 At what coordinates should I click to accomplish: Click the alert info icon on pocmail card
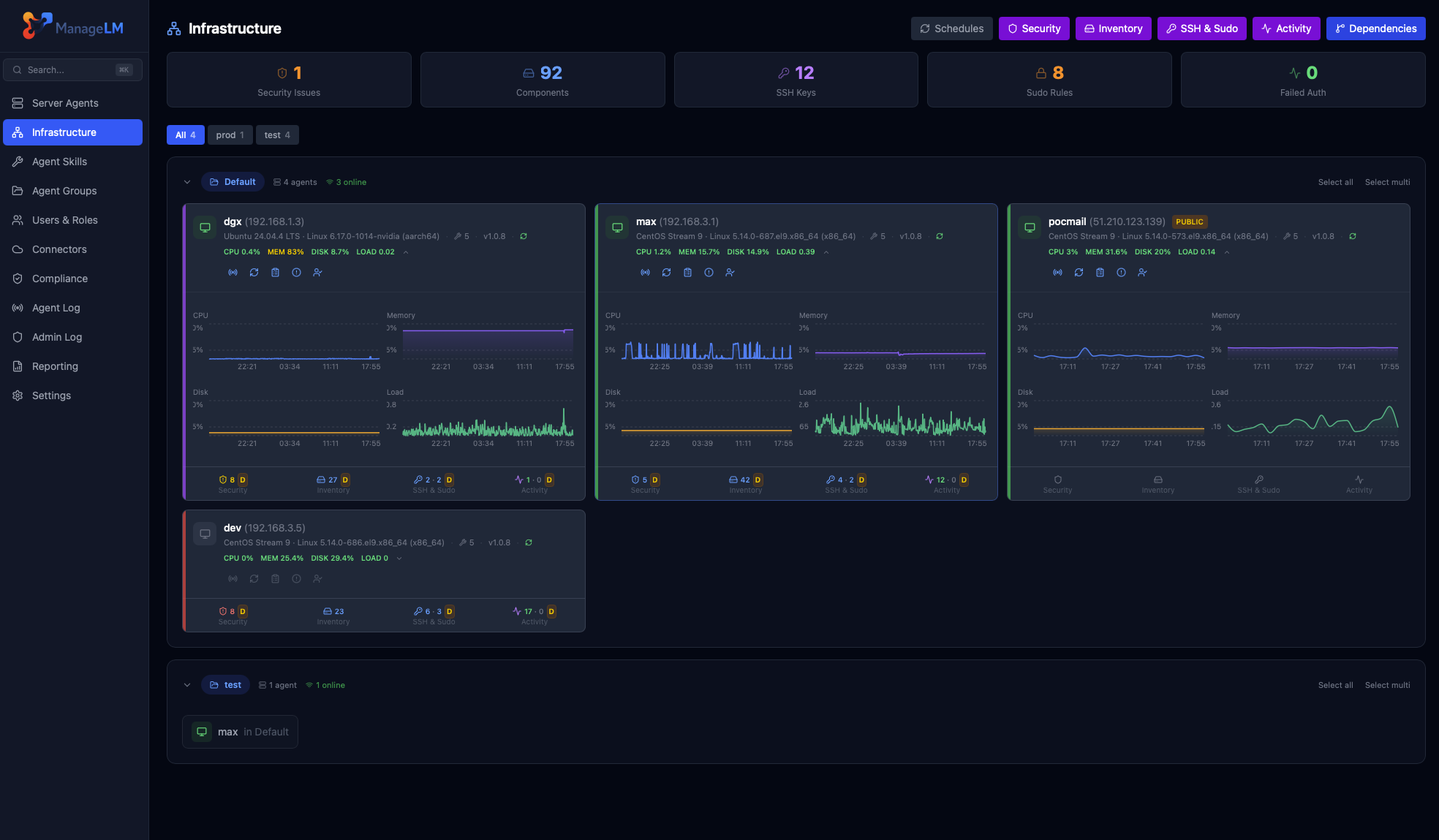1121,272
